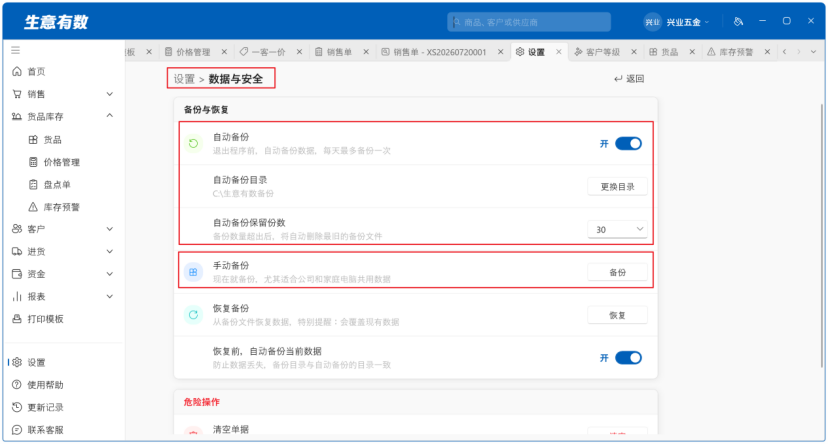
Task: Open the 自动备份保留份数 dropdown
Action: point(617,230)
